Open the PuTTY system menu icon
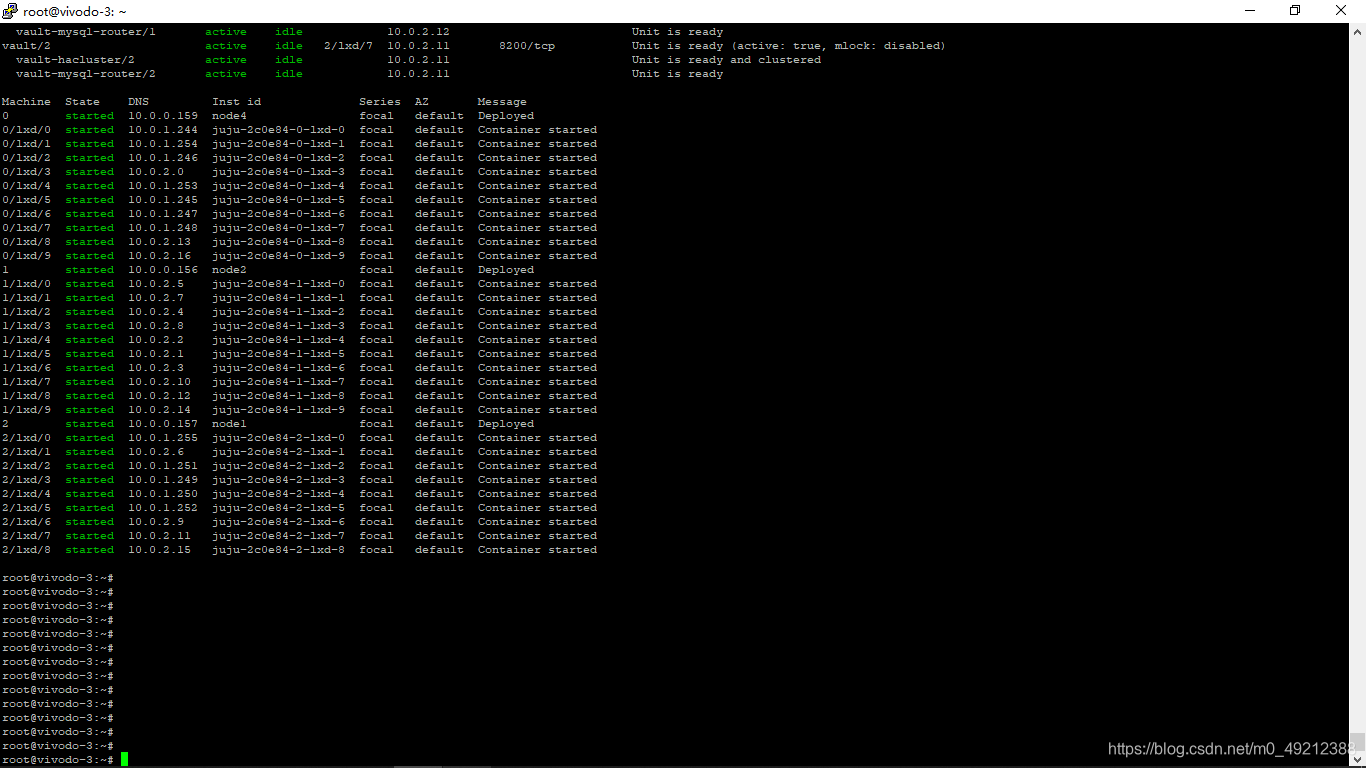This screenshot has height=768, width=1366. [x=10, y=11]
